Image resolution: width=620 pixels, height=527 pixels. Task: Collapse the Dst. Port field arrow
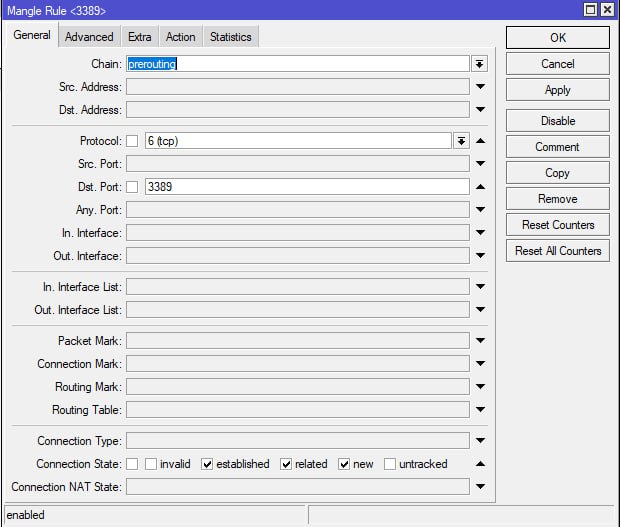[480, 187]
